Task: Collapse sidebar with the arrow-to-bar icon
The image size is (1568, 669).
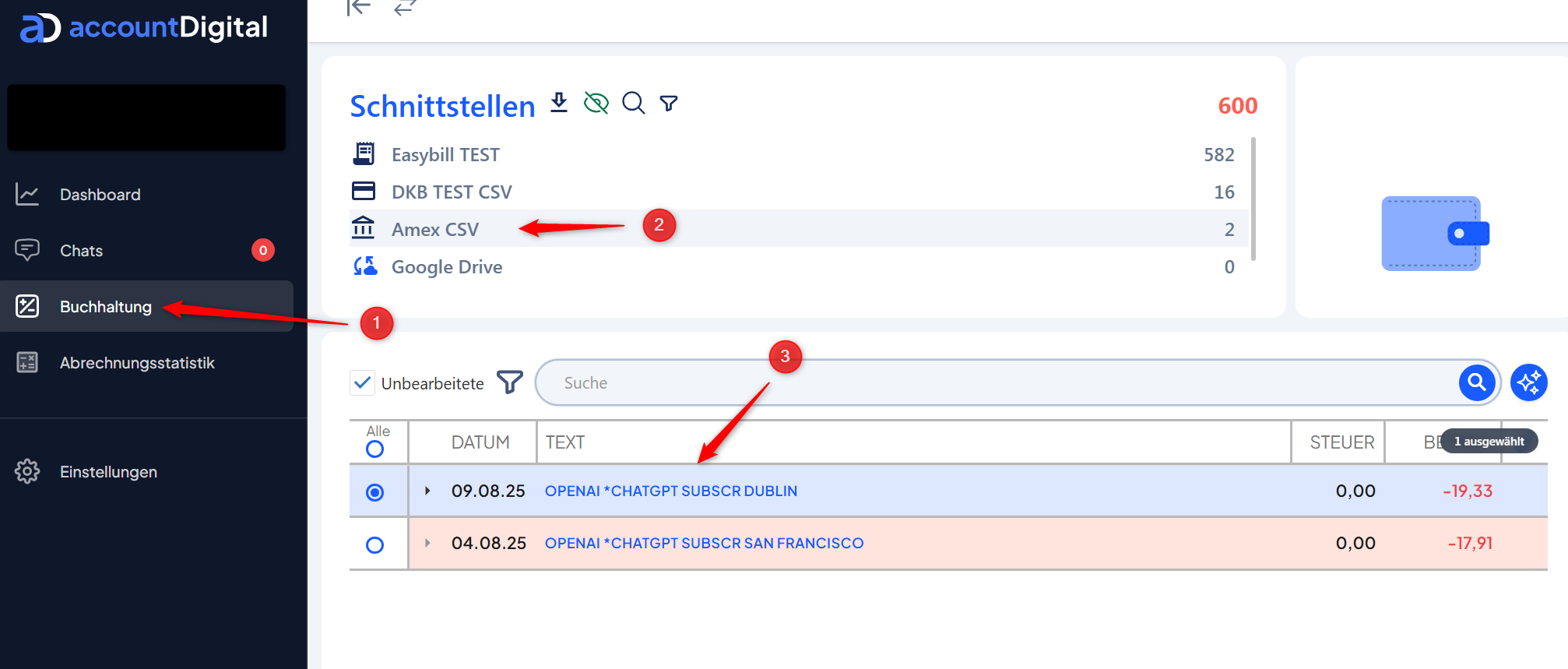Action: (358, 8)
